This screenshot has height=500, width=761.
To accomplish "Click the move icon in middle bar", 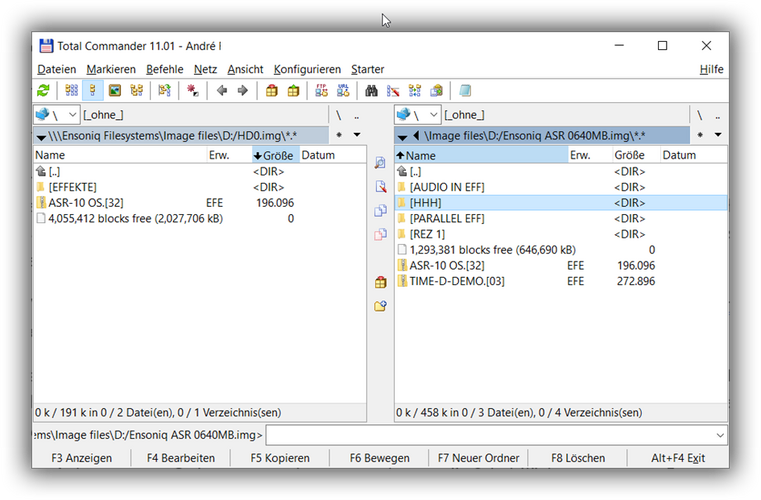I will [380, 234].
